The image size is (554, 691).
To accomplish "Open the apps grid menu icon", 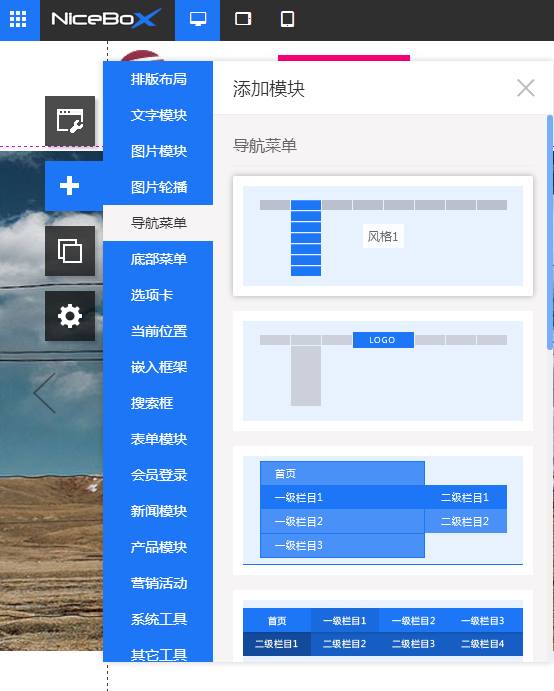I will 18,19.
